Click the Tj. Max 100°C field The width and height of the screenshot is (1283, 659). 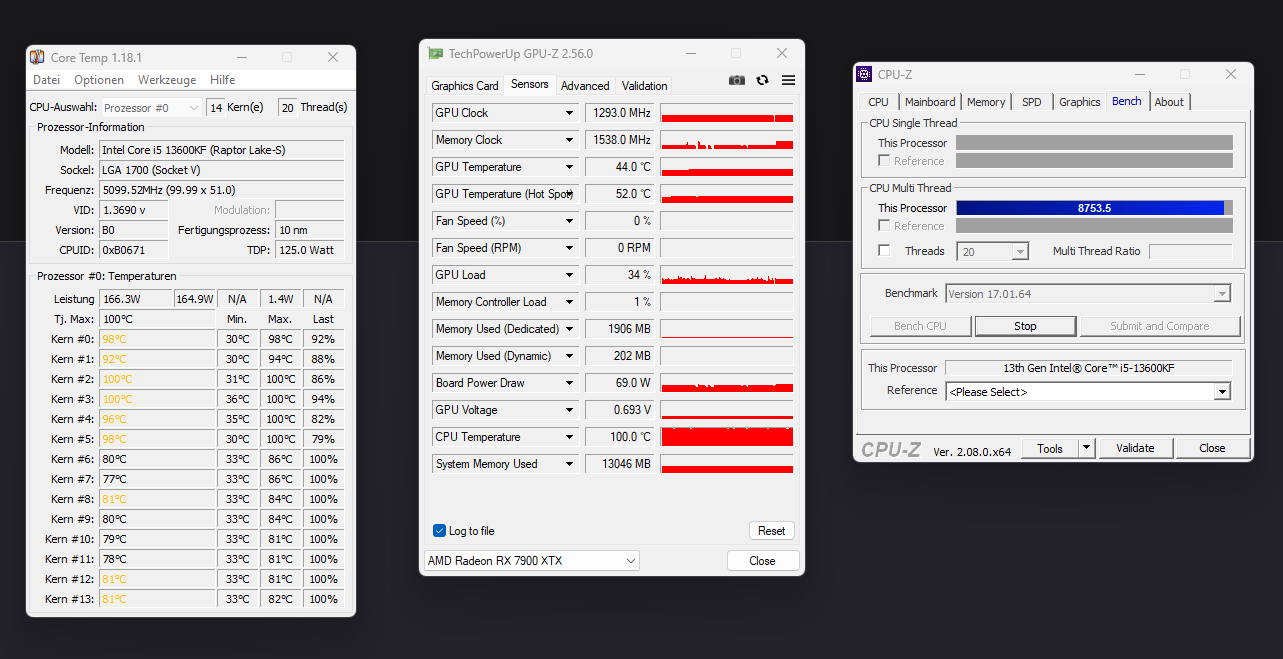[x=157, y=319]
